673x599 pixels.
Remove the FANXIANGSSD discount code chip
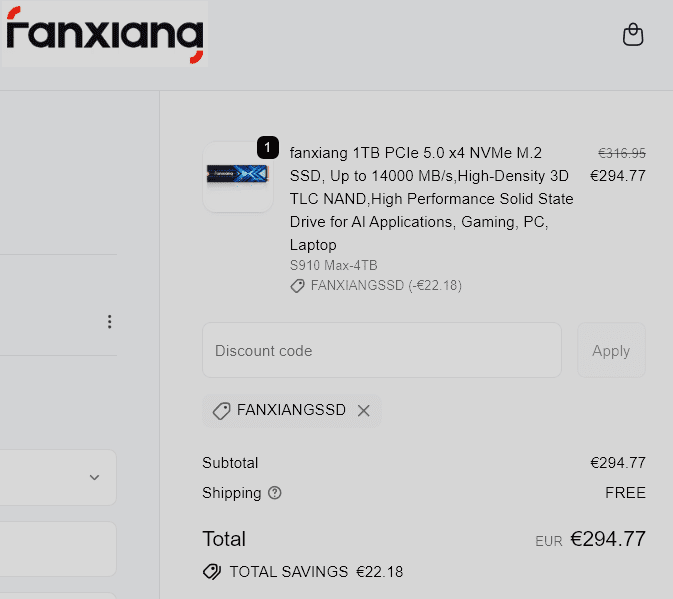(364, 411)
